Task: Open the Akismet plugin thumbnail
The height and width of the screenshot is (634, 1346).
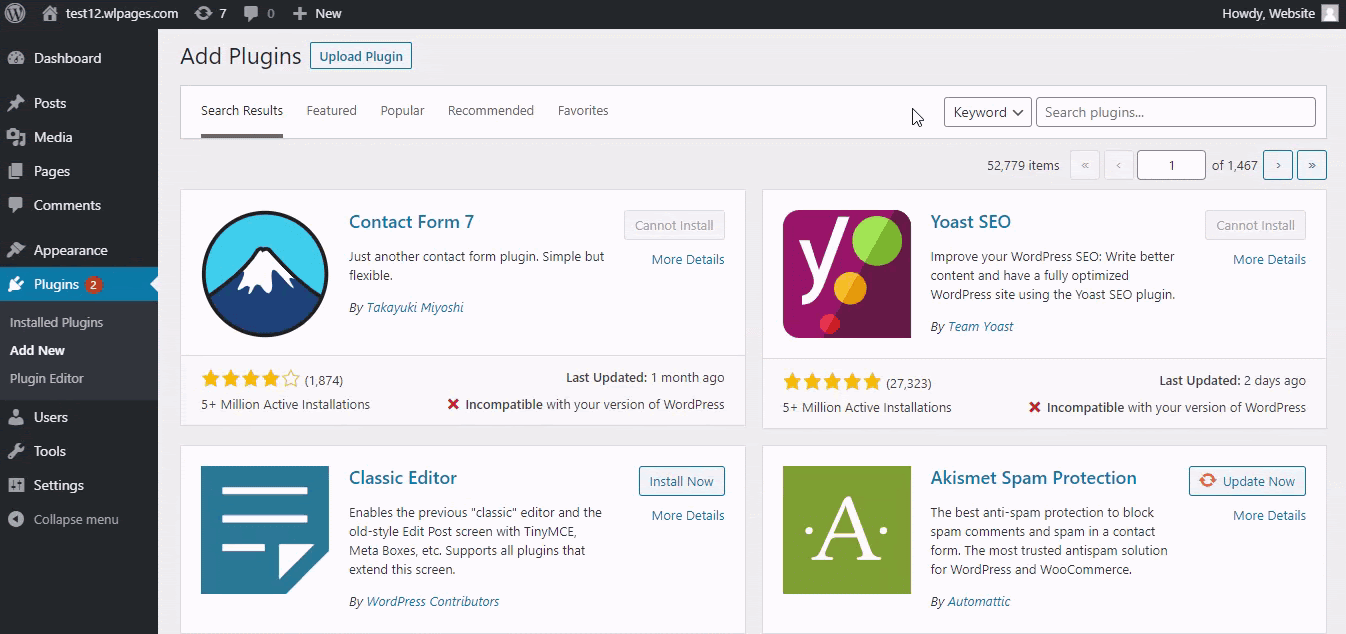Action: (x=847, y=530)
